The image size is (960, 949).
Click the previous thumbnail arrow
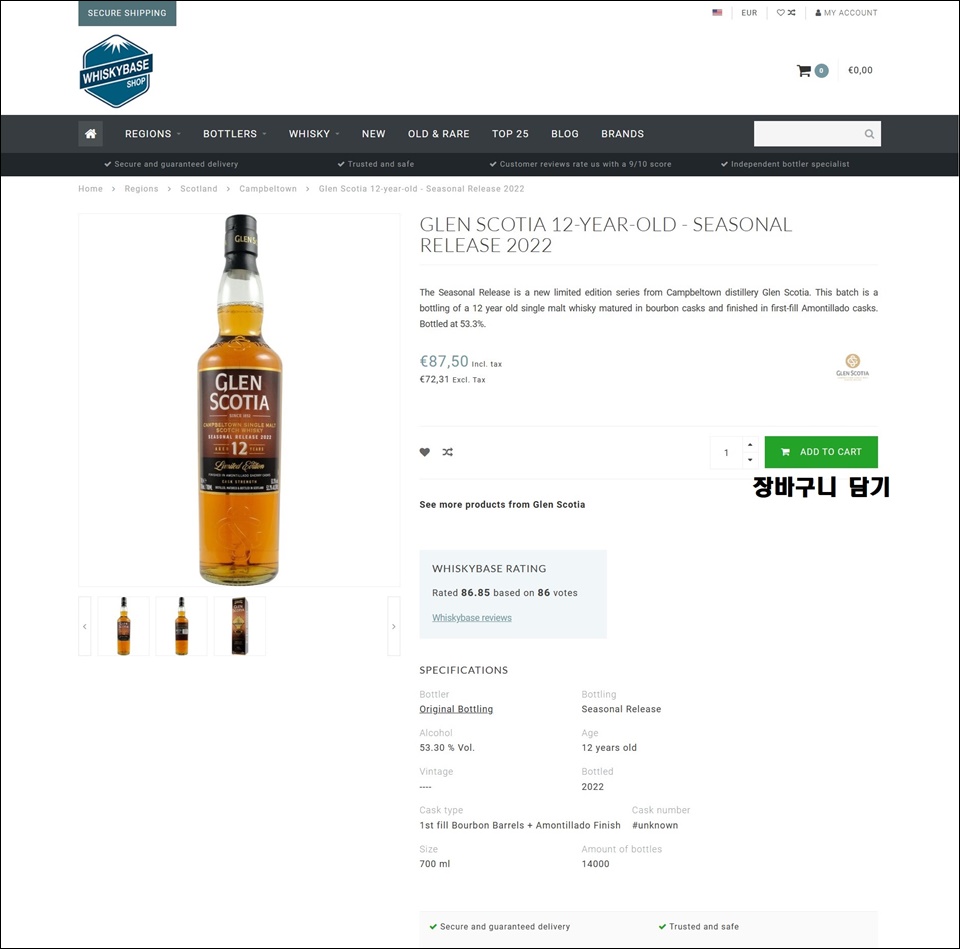(x=84, y=626)
